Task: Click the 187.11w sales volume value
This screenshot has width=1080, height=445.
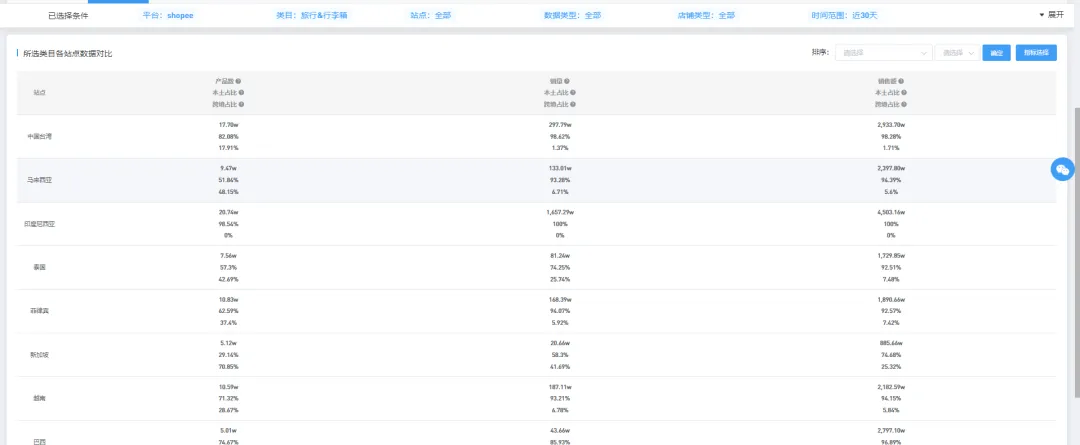Action: [x=560, y=386]
